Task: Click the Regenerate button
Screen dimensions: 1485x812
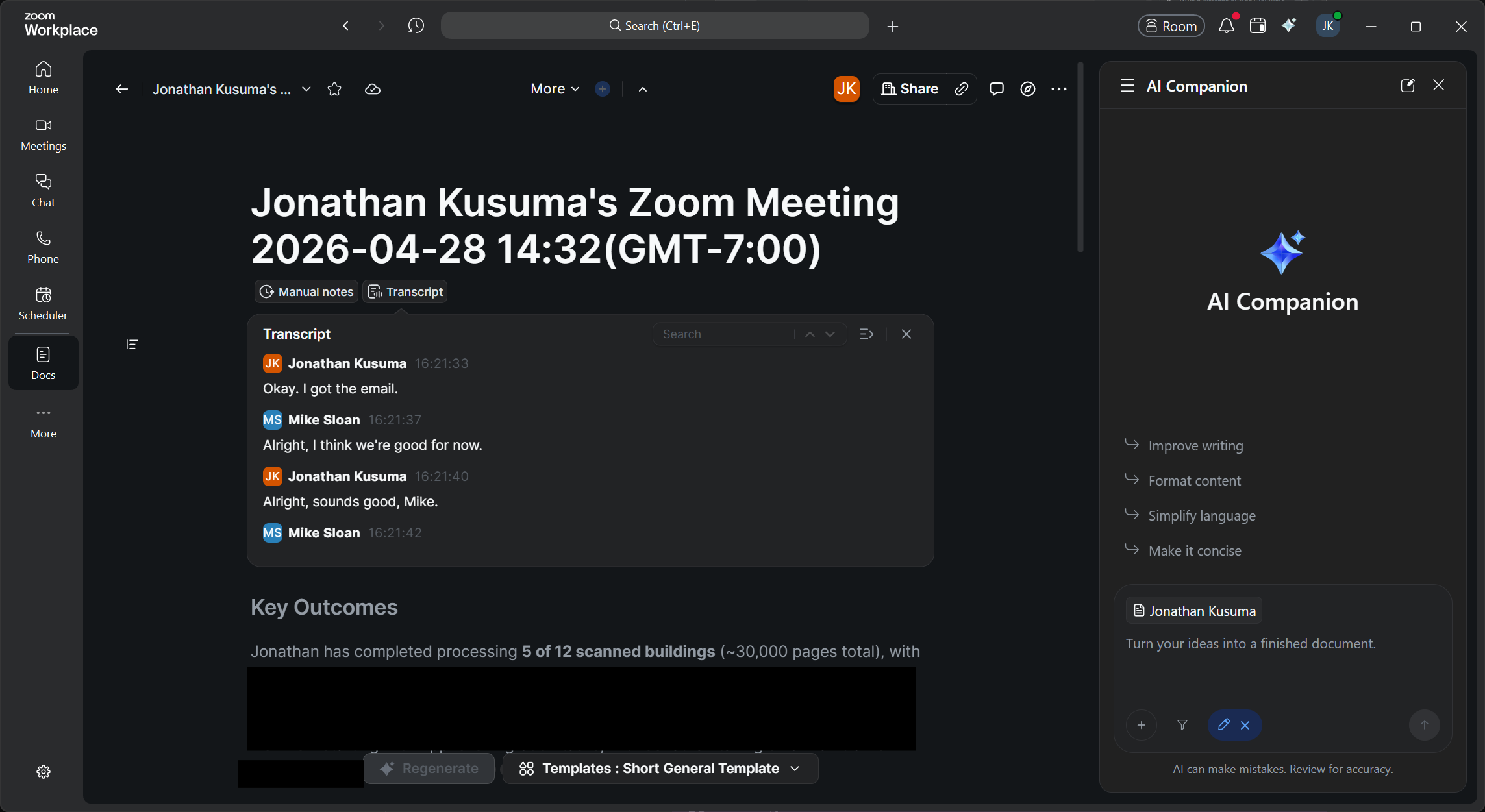Action: point(429,769)
